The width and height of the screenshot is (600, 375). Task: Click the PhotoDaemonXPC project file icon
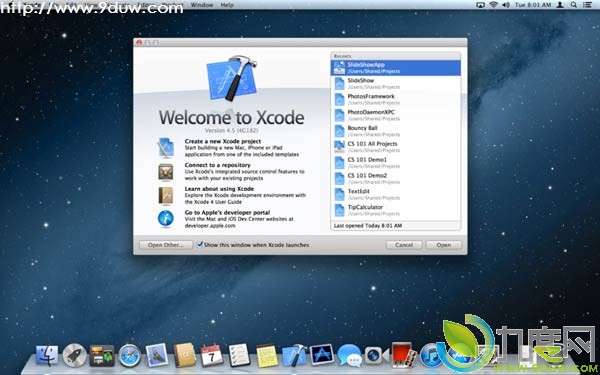point(339,115)
